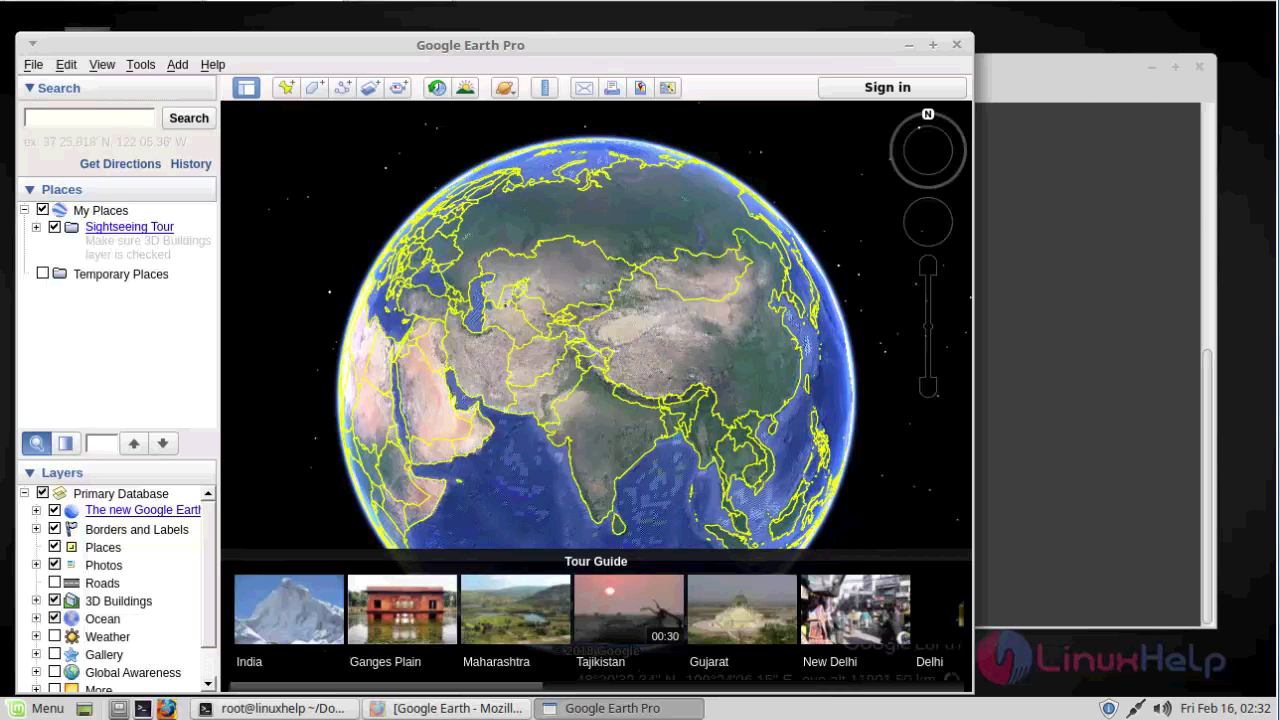Click the Print icon in toolbar
This screenshot has width=1280, height=720.
[x=612, y=88]
